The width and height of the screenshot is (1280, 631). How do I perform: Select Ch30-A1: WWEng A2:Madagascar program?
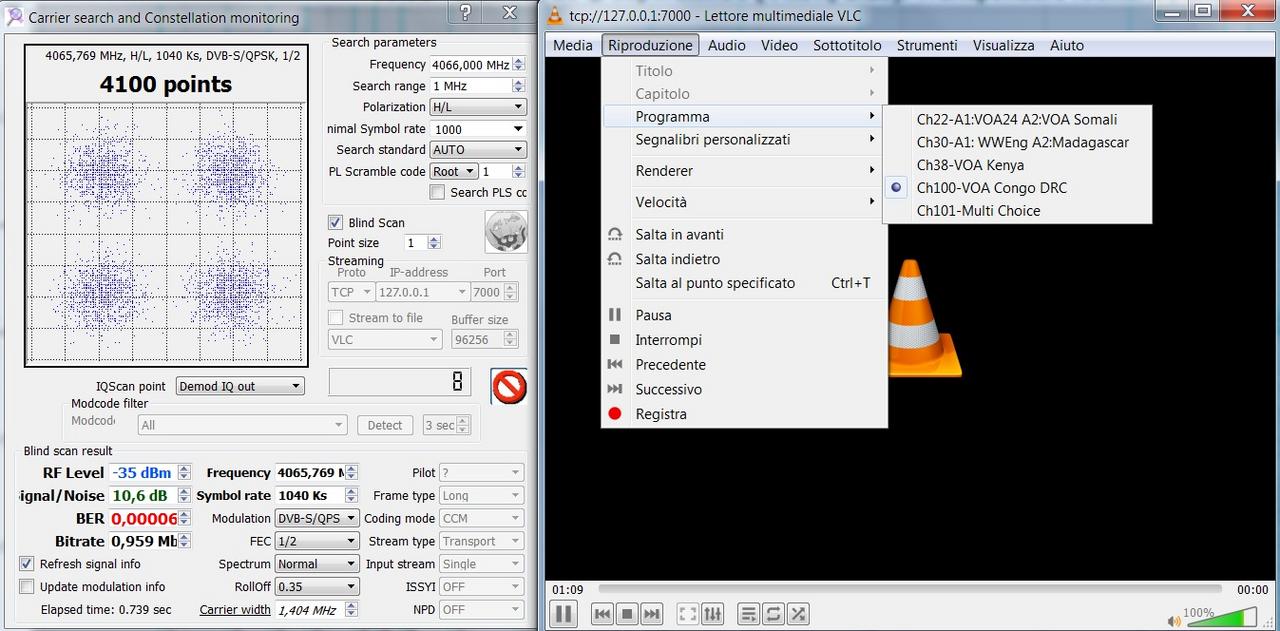coord(1017,142)
